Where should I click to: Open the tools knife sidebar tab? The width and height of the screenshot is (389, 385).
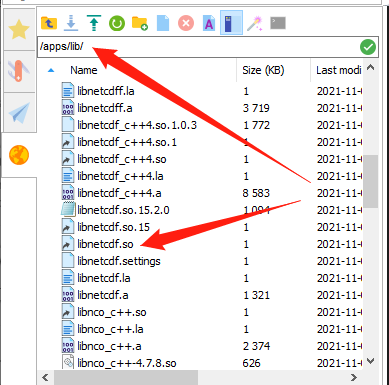click(x=19, y=71)
